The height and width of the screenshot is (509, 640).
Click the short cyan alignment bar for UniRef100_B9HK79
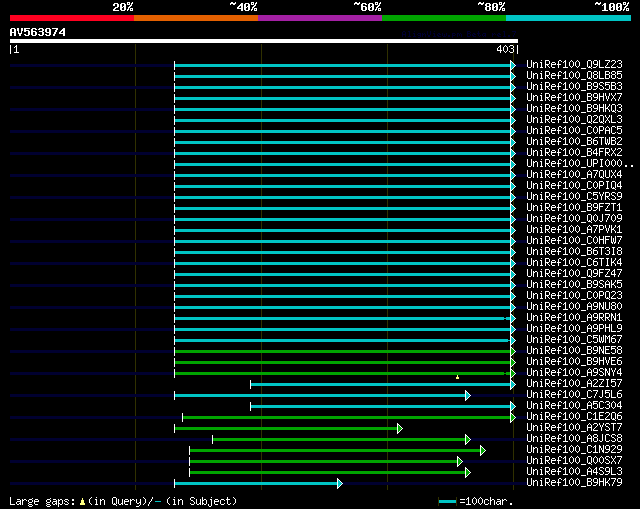[256, 484]
